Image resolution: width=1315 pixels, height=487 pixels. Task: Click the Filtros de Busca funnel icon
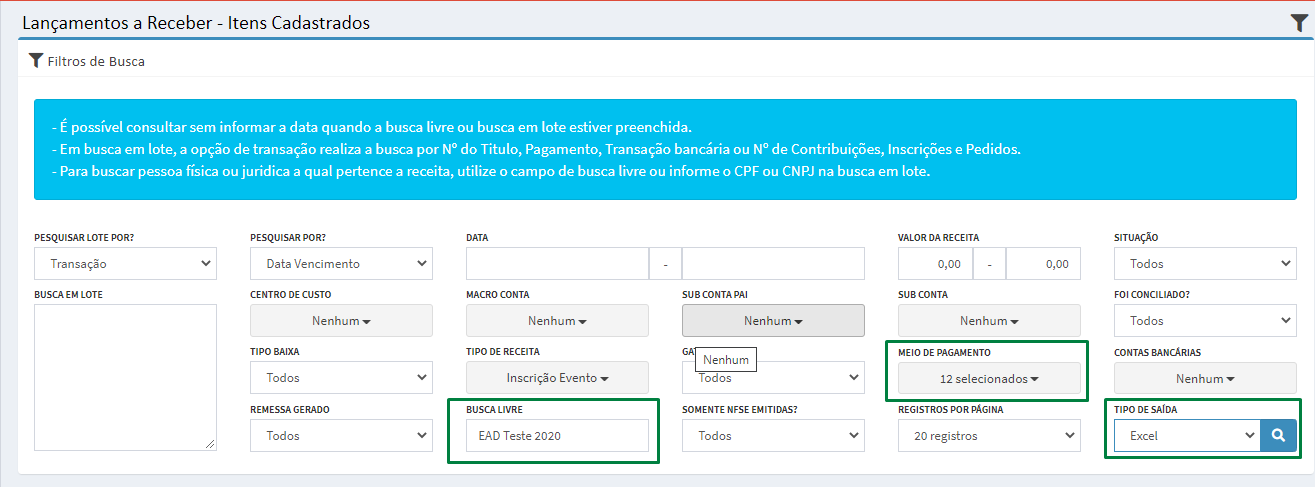coord(36,61)
